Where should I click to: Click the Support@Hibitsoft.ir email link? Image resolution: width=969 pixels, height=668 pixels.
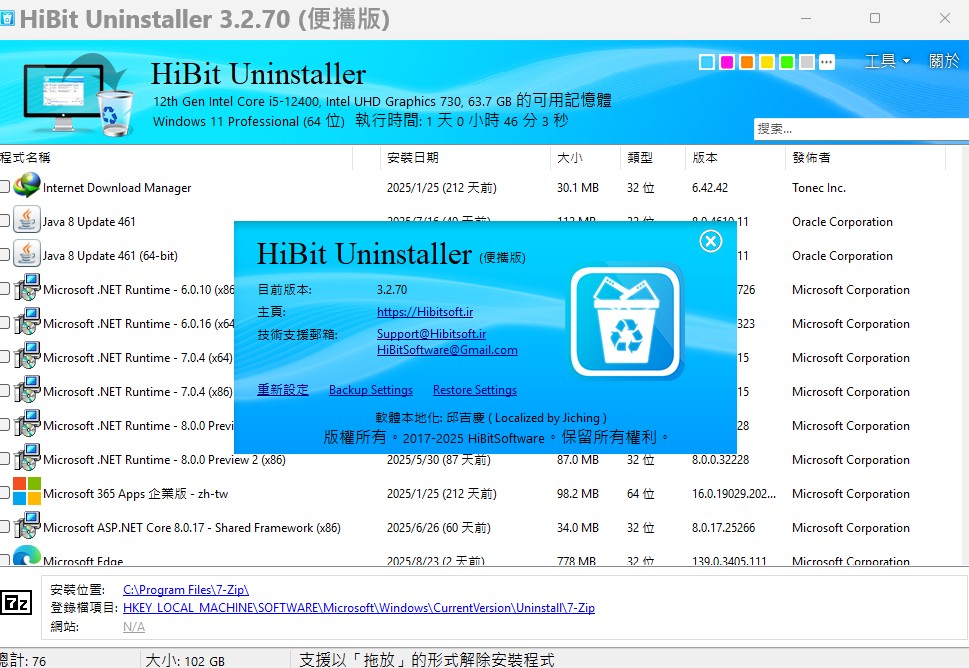tap(431, 334)
